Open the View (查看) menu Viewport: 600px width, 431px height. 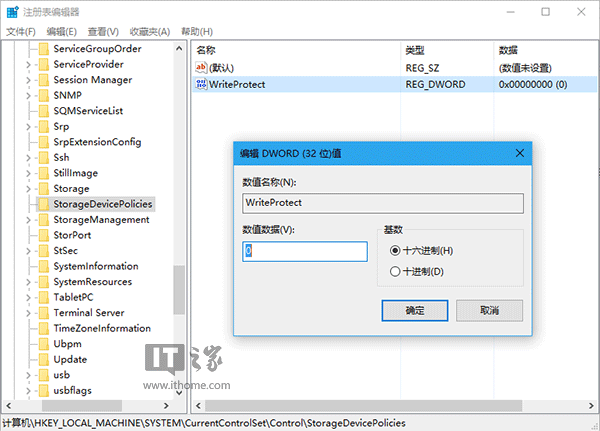point(103,31)
